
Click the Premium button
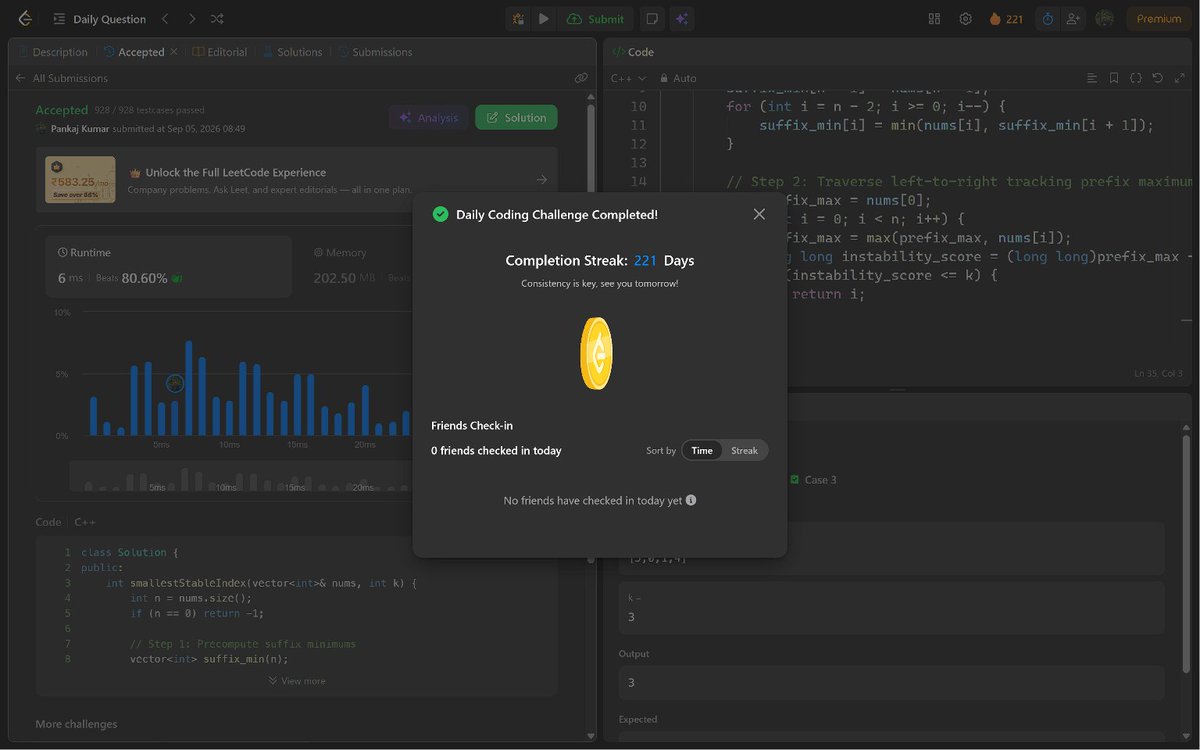tap(1159, 19)
